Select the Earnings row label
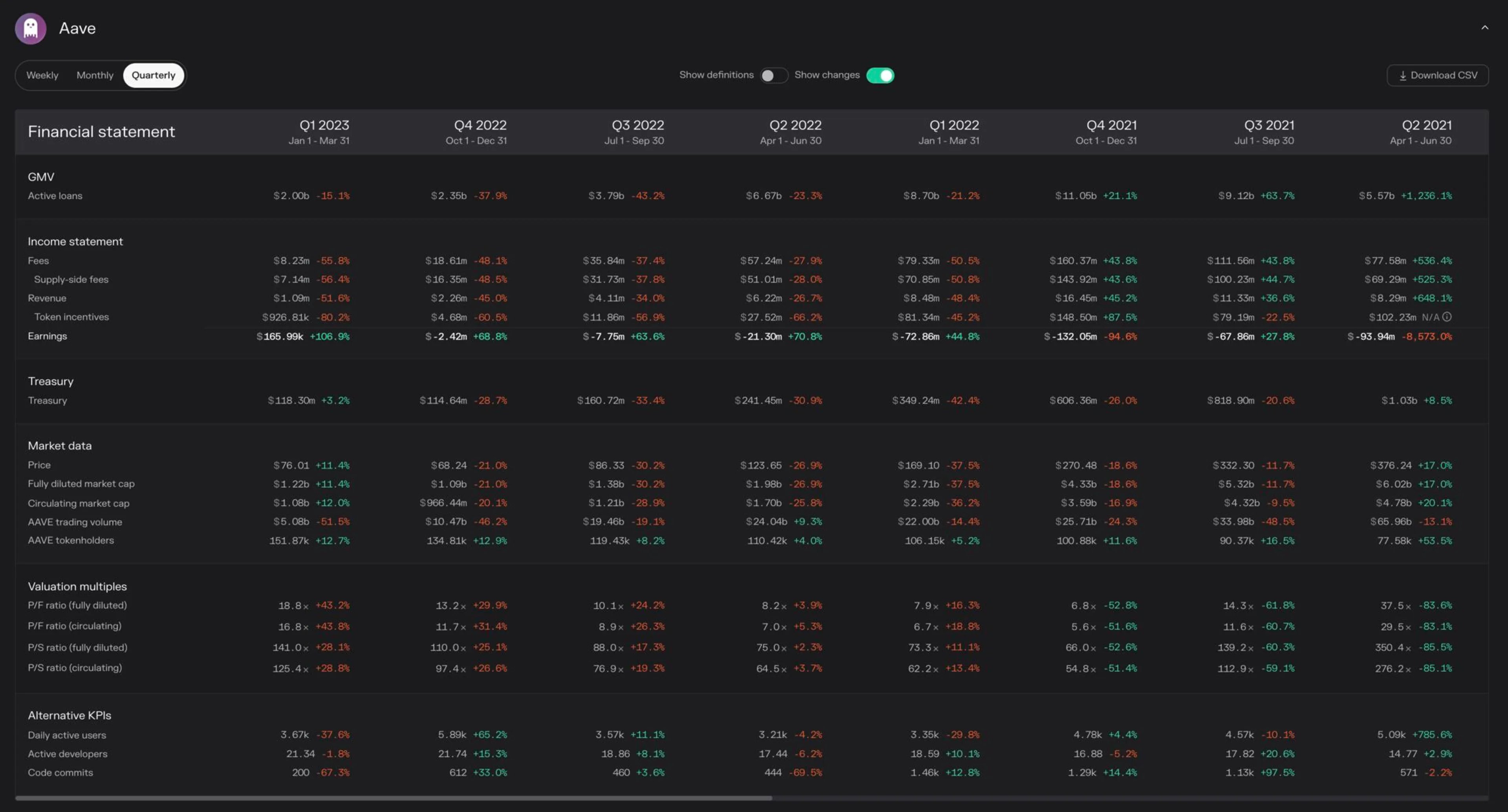 tap(48, 336)
